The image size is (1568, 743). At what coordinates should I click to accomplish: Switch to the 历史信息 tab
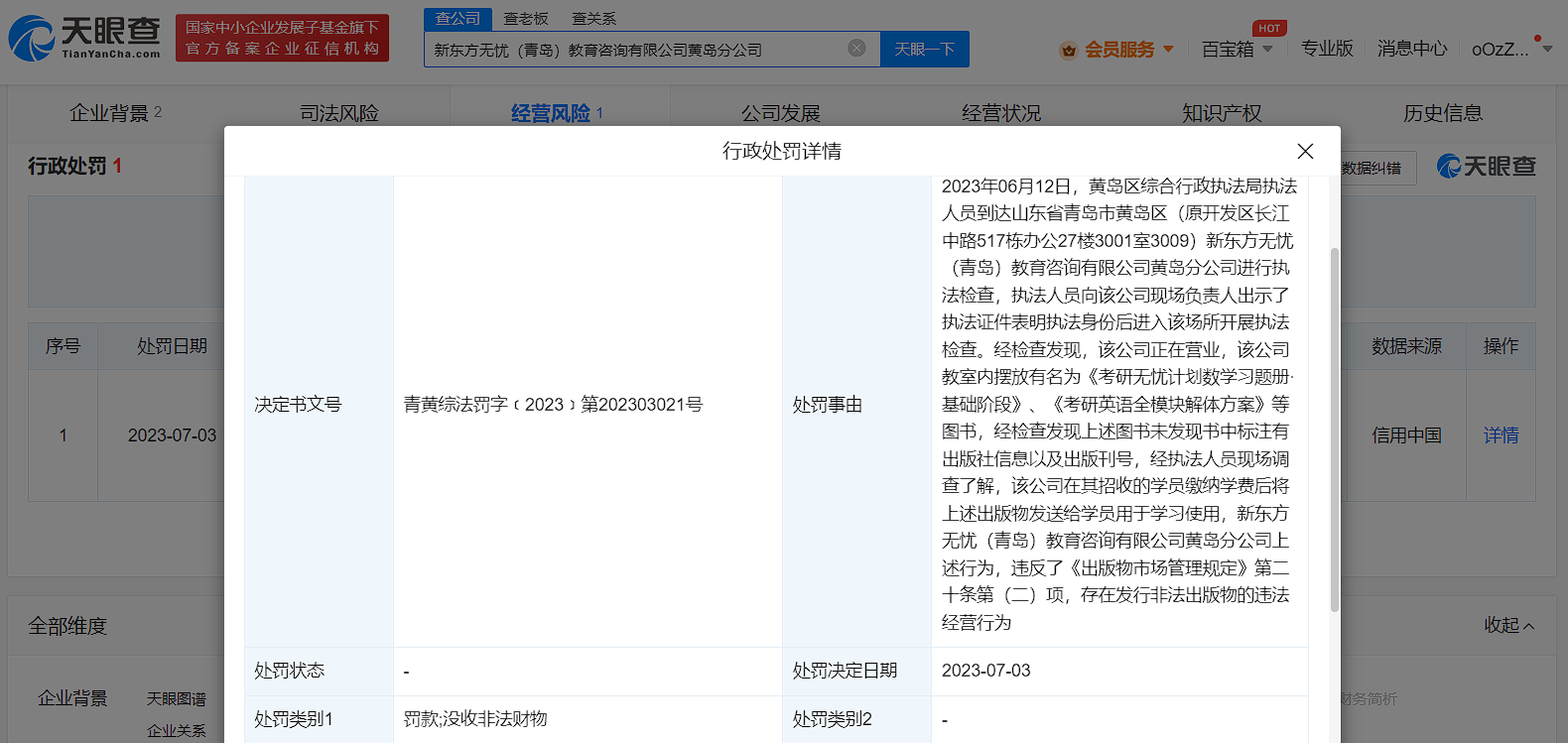point(1443,113)
